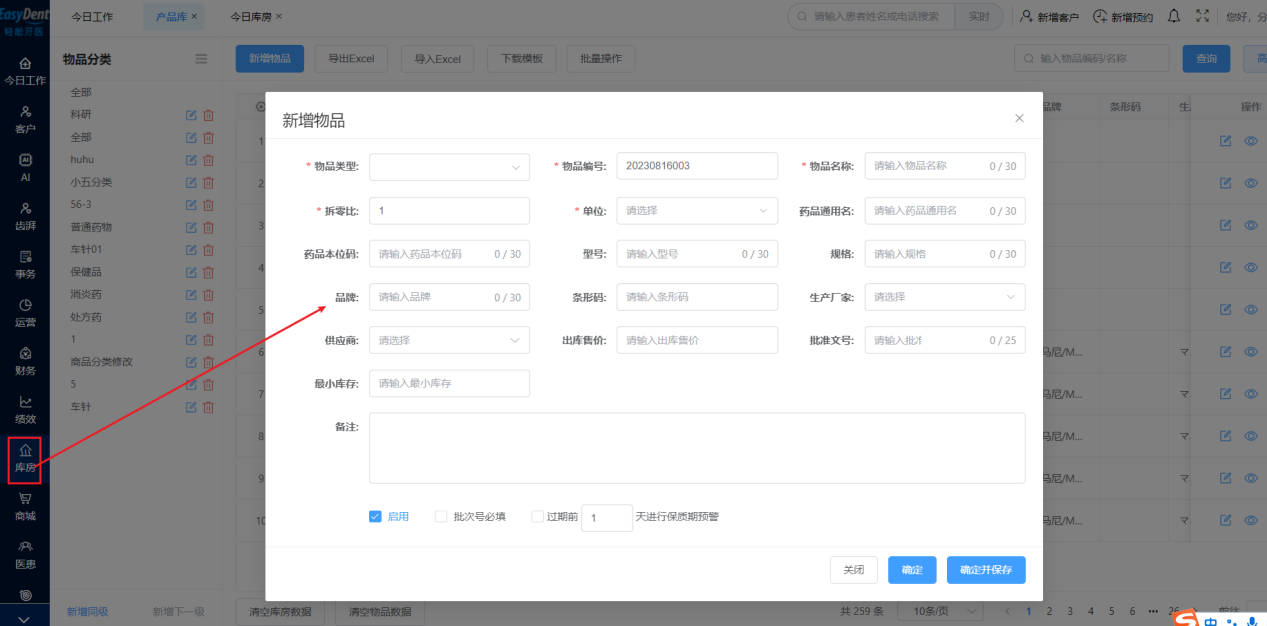
Task: Open 绩效 in the left sidebar
Action: pos(25,409)
